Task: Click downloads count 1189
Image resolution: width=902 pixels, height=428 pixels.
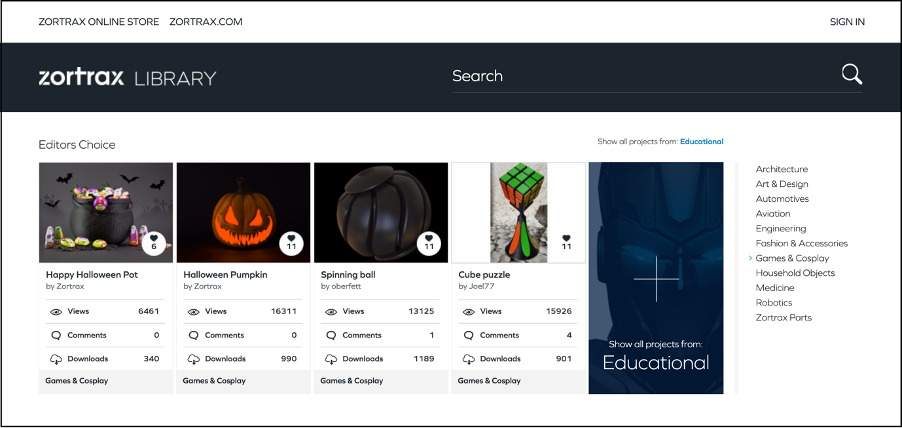Action: [x=423, y=359]
